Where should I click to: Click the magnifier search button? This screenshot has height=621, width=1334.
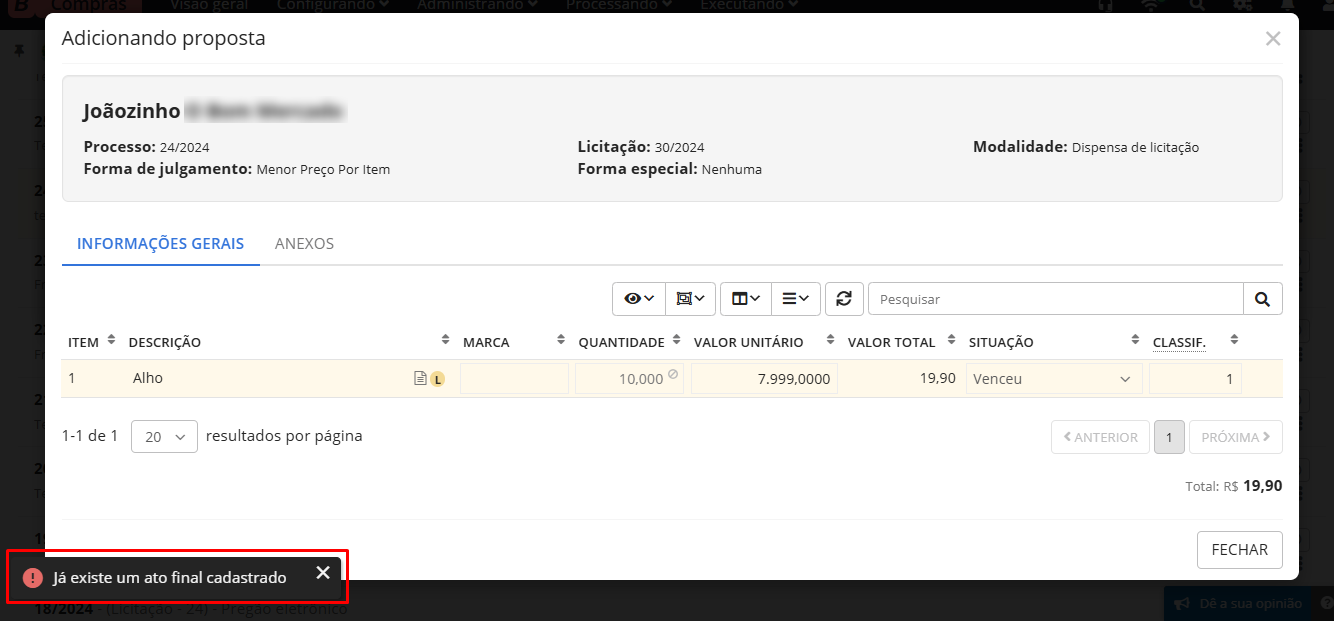tap(1262, 298)
